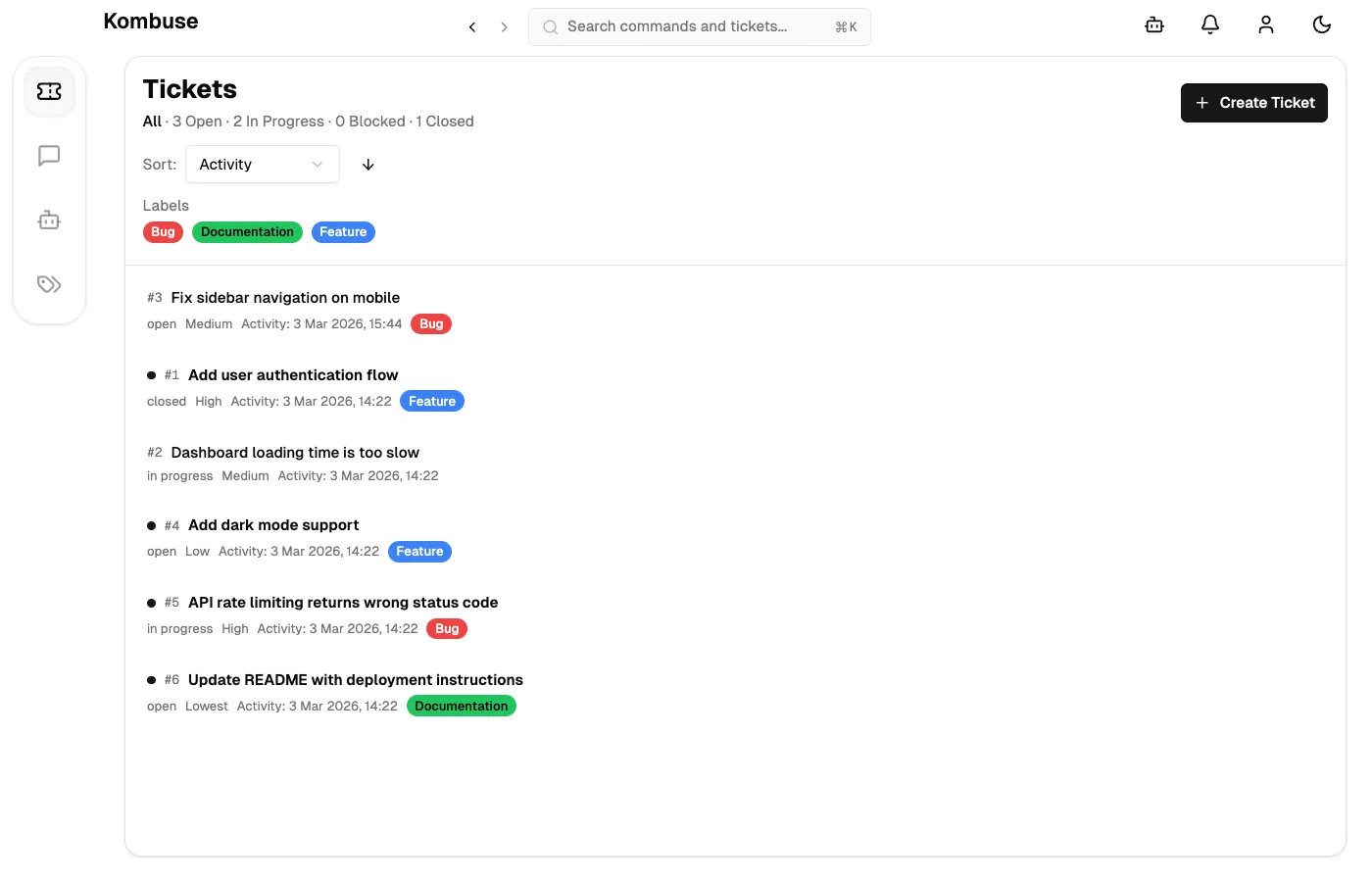
Task: Select the In Progress status filter
Action: (278, 122)
